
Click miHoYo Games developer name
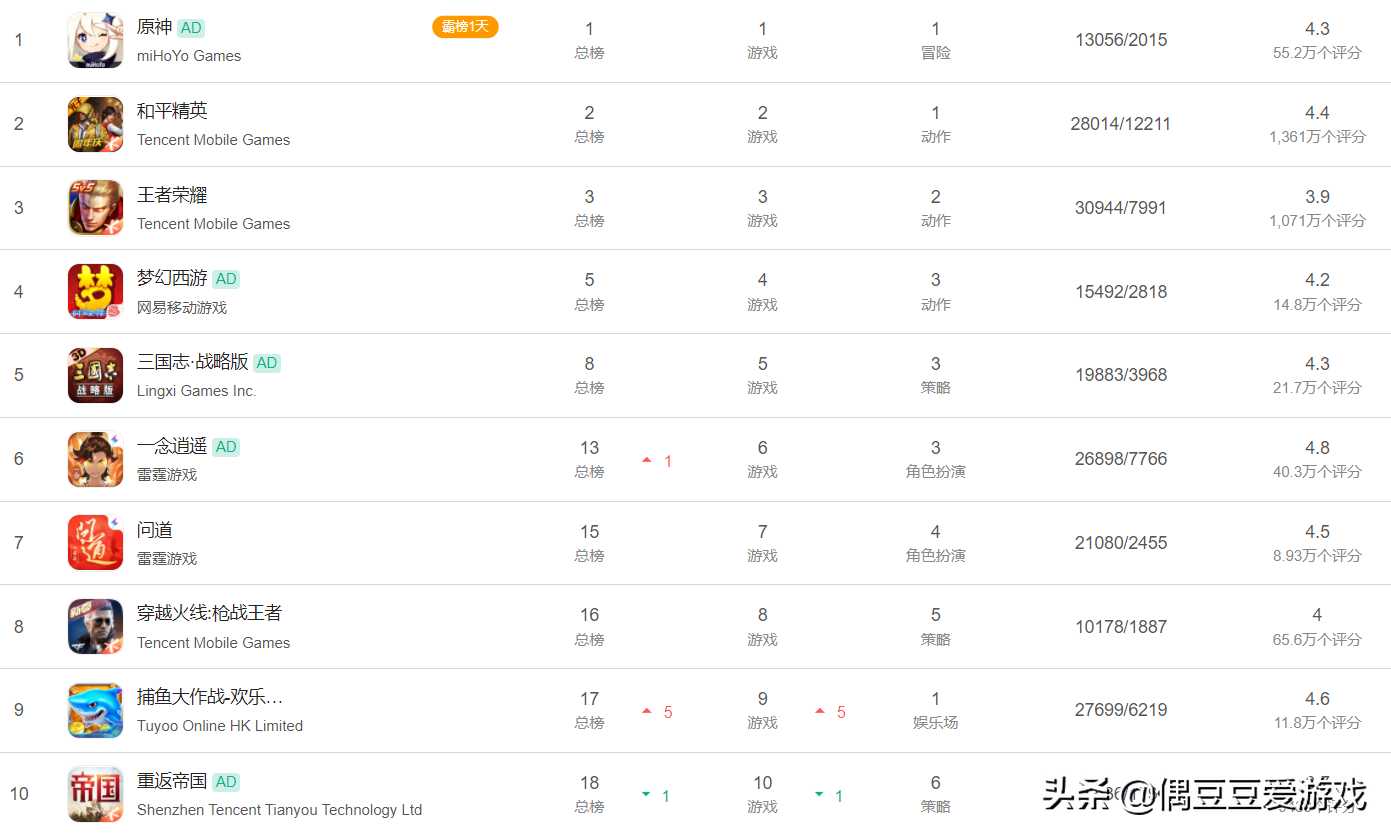point(189,56)
